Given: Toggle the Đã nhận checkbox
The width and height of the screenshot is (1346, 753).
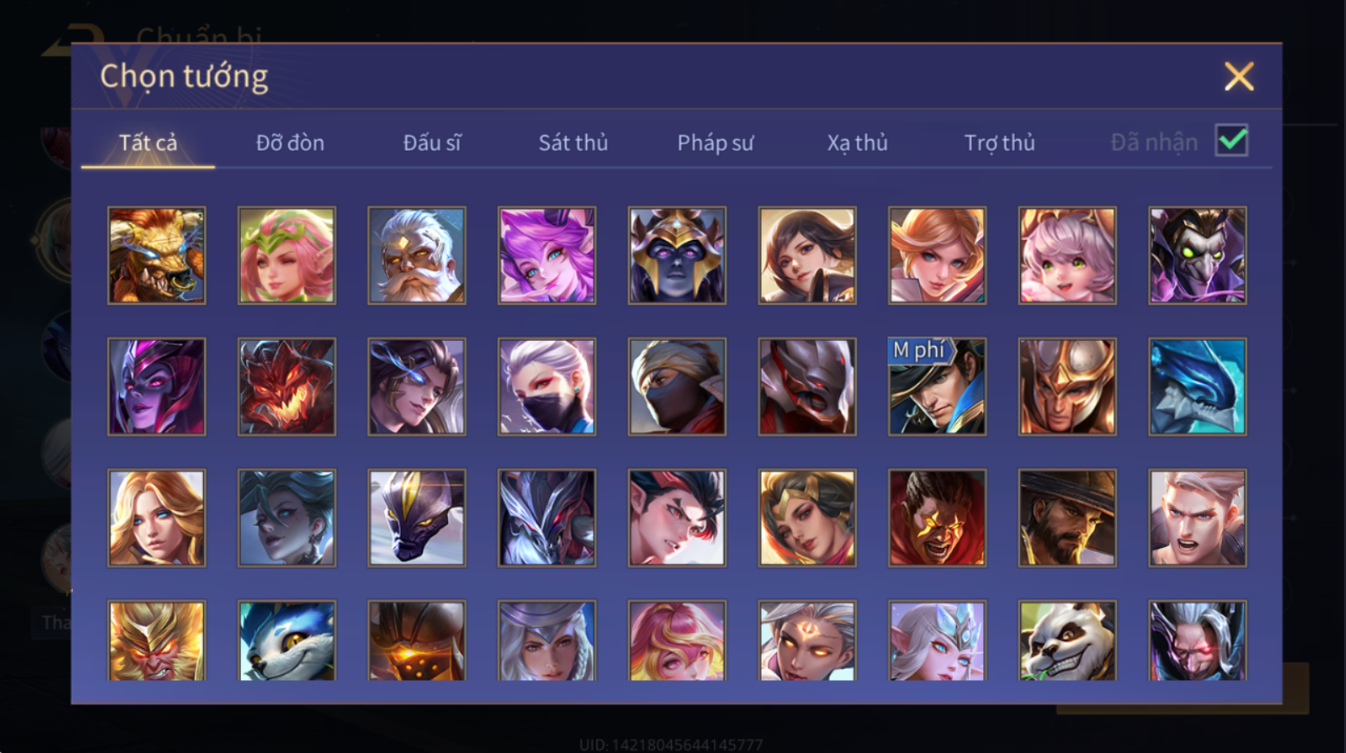Looking at the screenshot, I should (x=1232, y=141).
